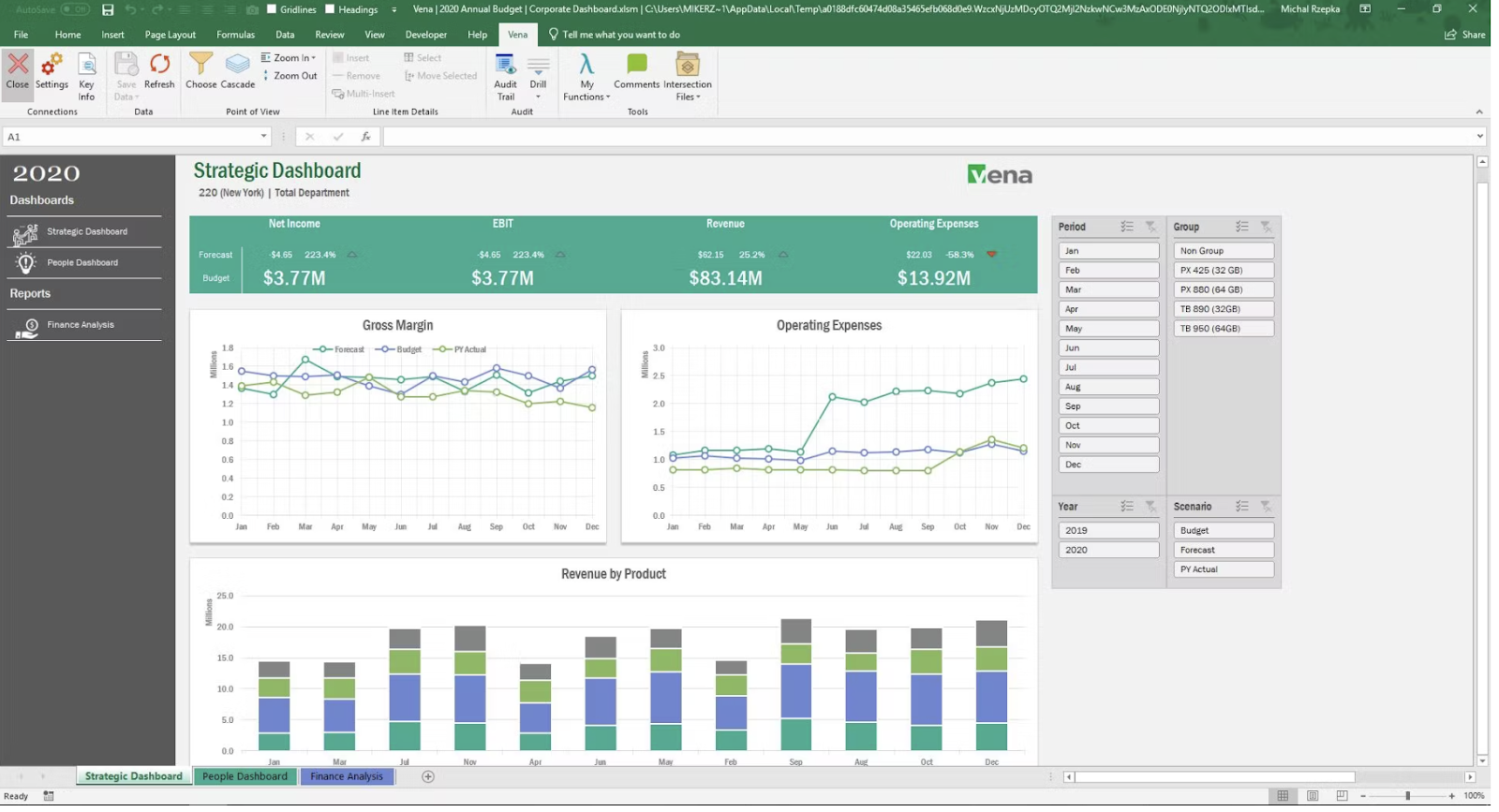Open Key Info

[86, 77]
